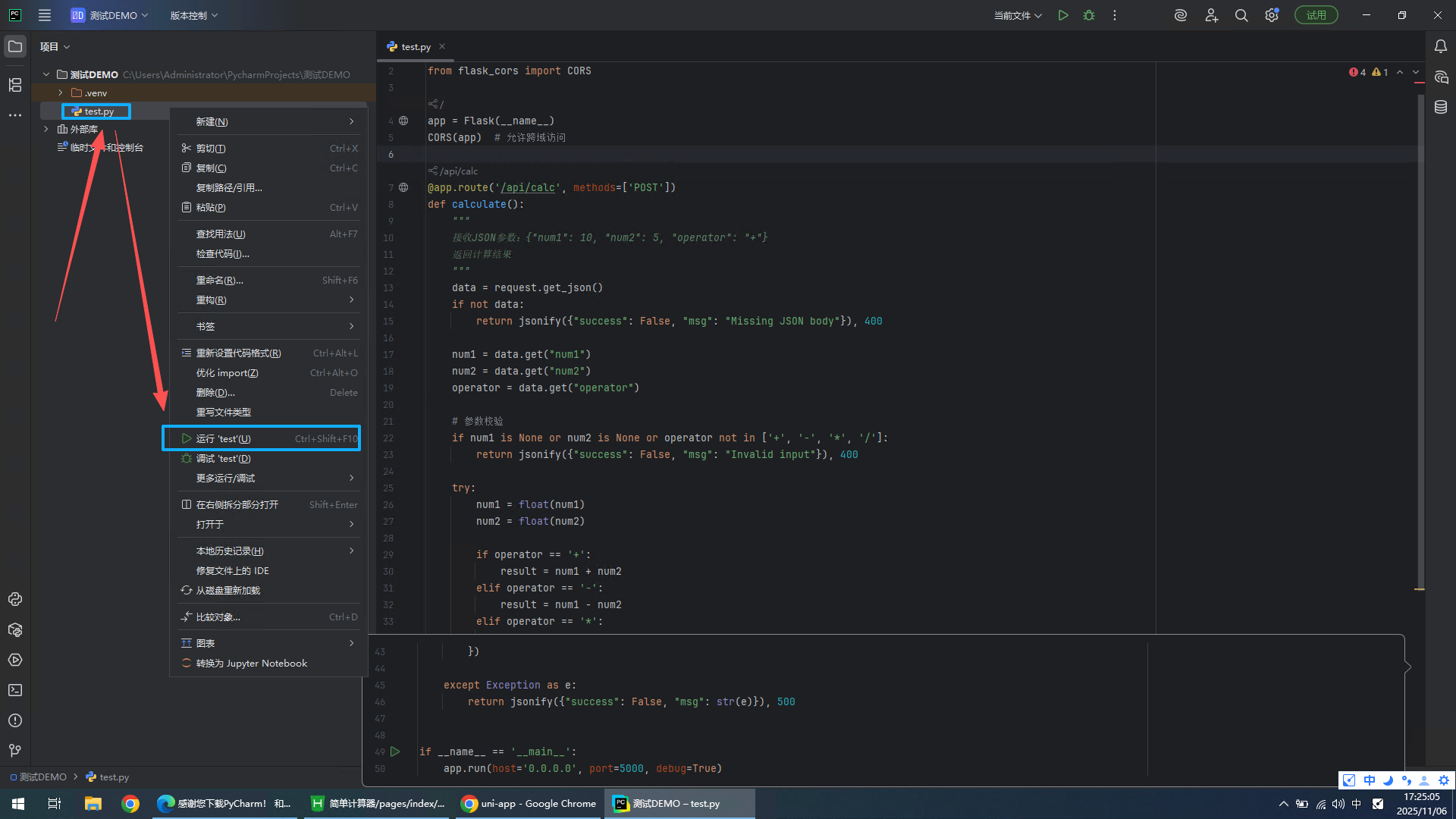The image size is (1456, 819).
Task: Open the Terminal tool window
Action: 15,690
